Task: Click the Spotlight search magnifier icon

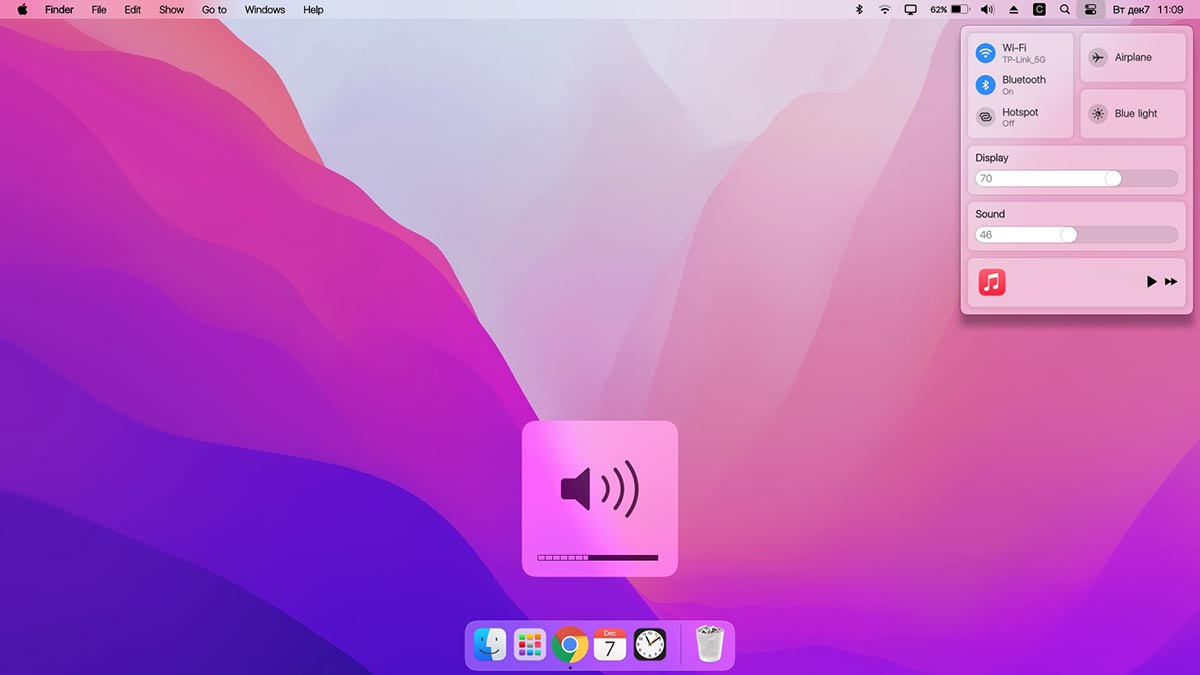Action: point(1065,10)
